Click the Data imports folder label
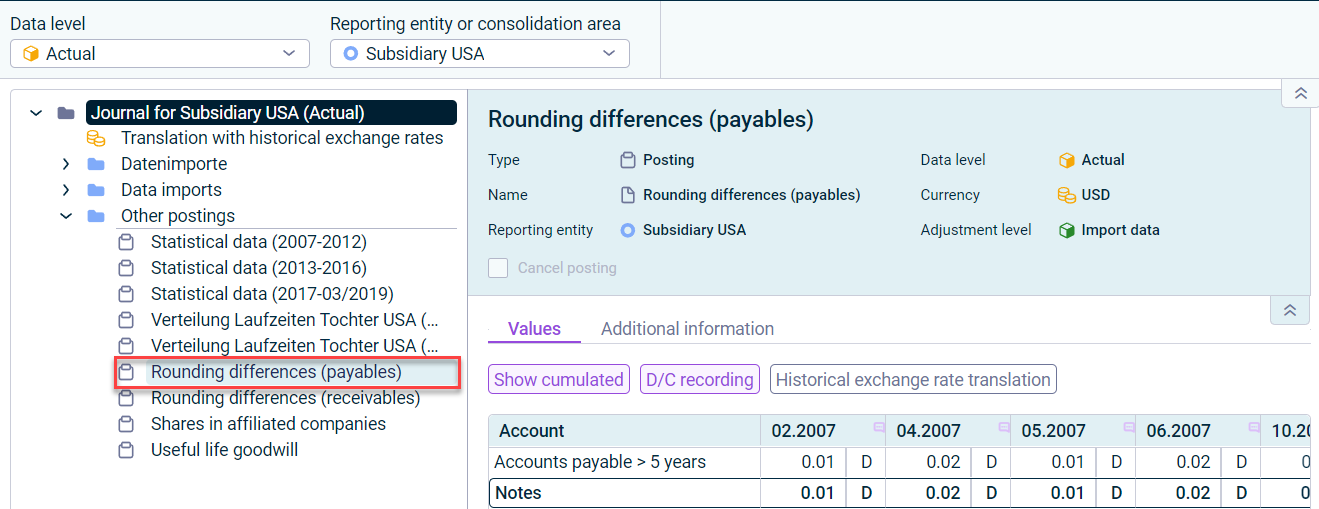 point(171,190)
